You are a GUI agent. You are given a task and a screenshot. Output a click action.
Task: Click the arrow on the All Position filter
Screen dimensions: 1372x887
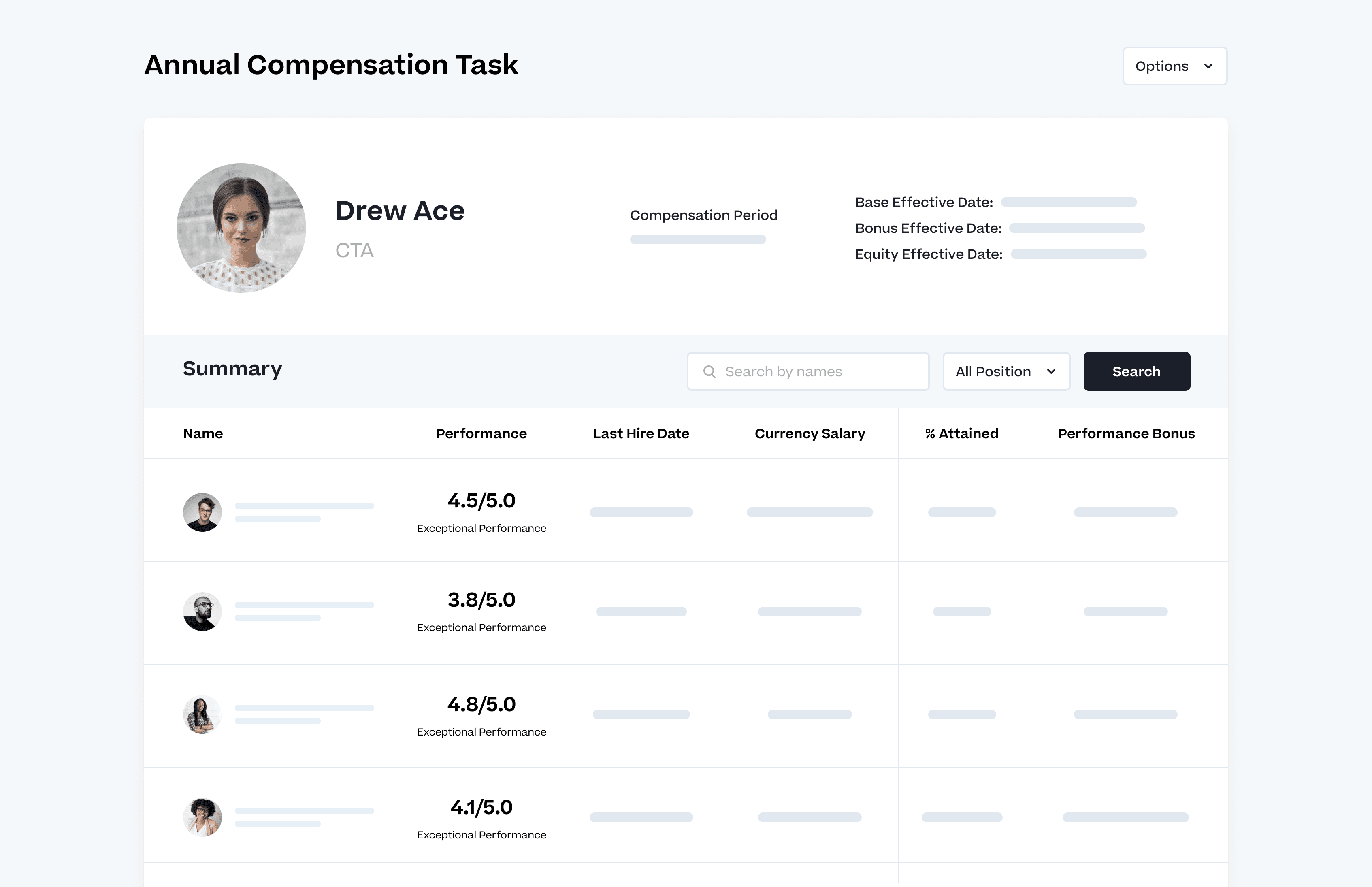tap(1050, 371)
